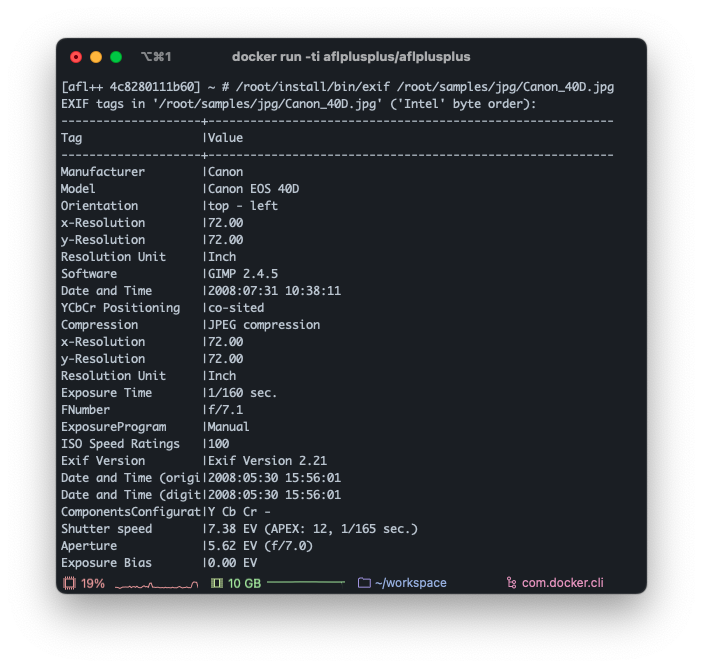Click the ⌥⌘1 pane shortcut indicator
The image size is (703, 668).
(156, 57)
